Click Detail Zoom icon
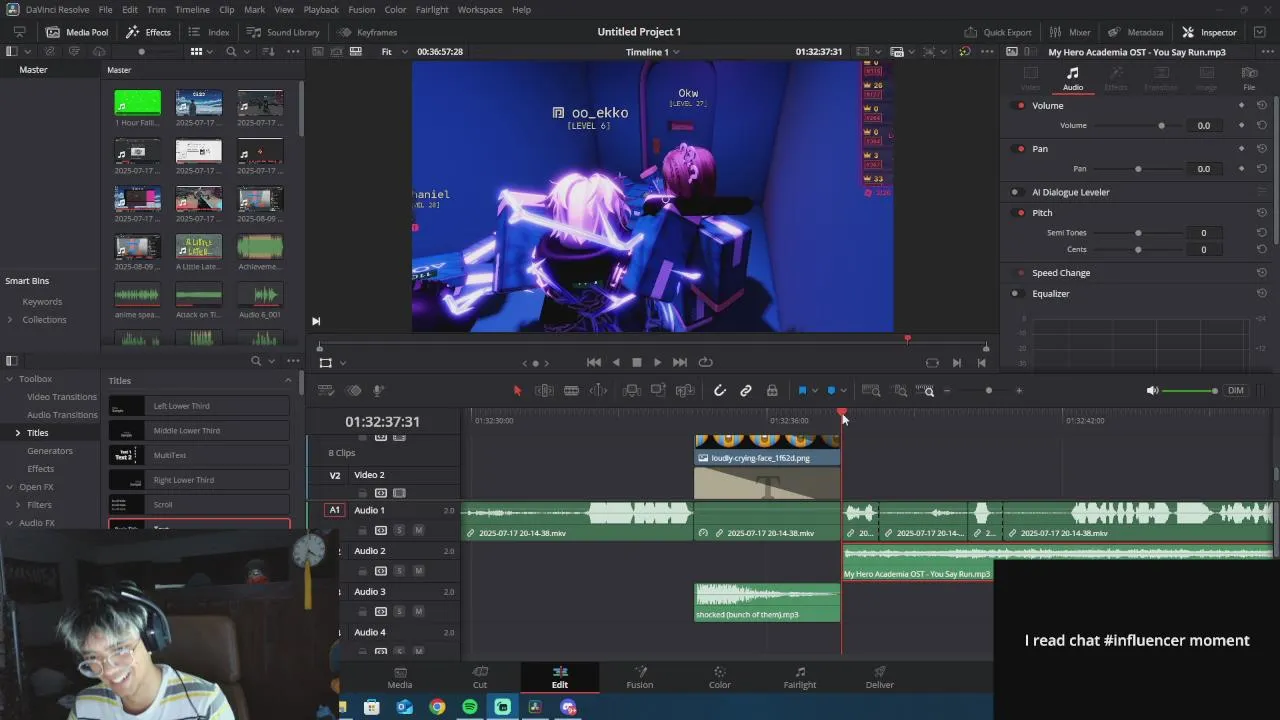The height and width of the screenshot is (720, 1280). (x=900, y=391)
